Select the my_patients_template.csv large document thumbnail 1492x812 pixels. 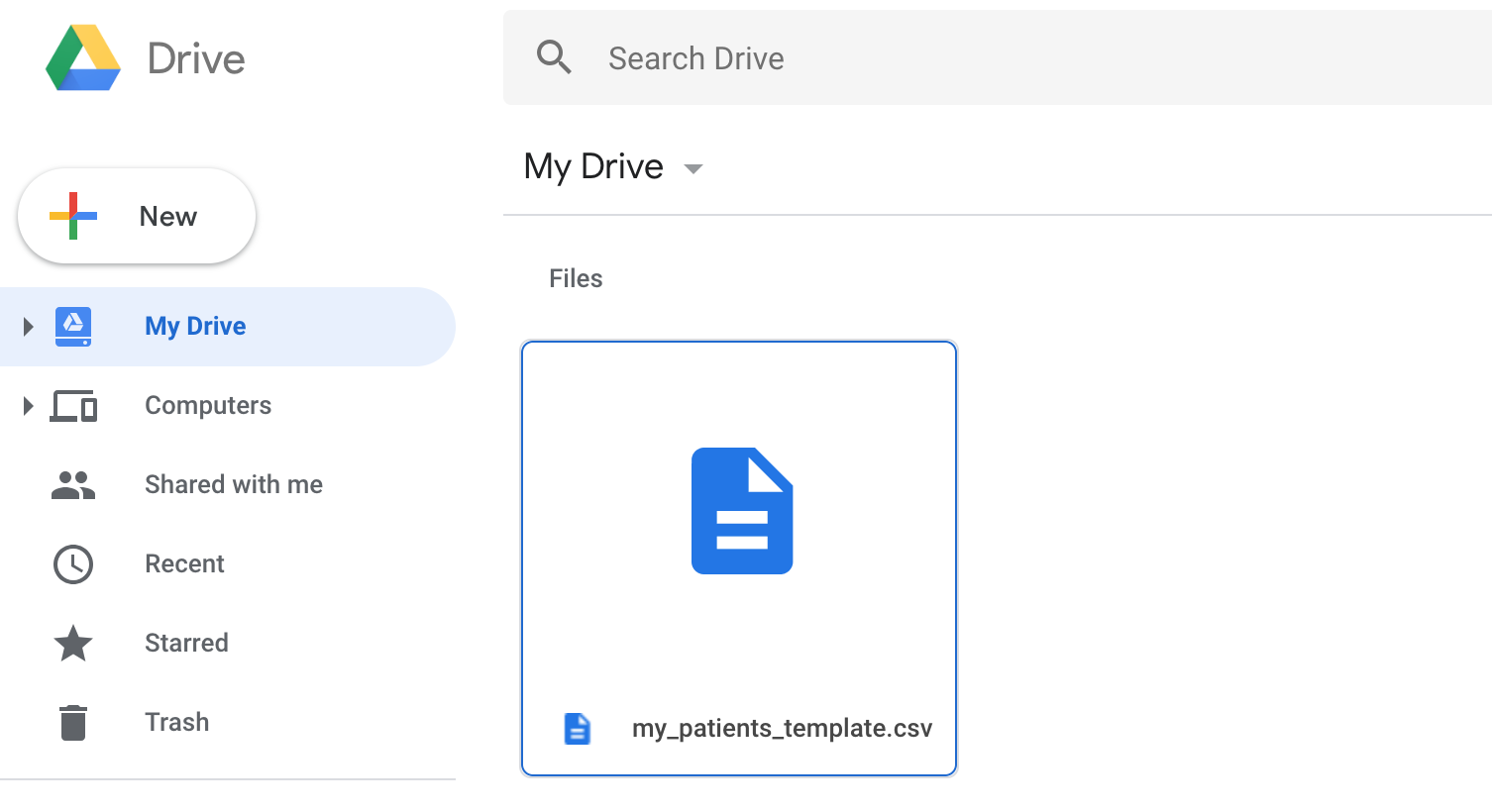click(x=742, y=511)
